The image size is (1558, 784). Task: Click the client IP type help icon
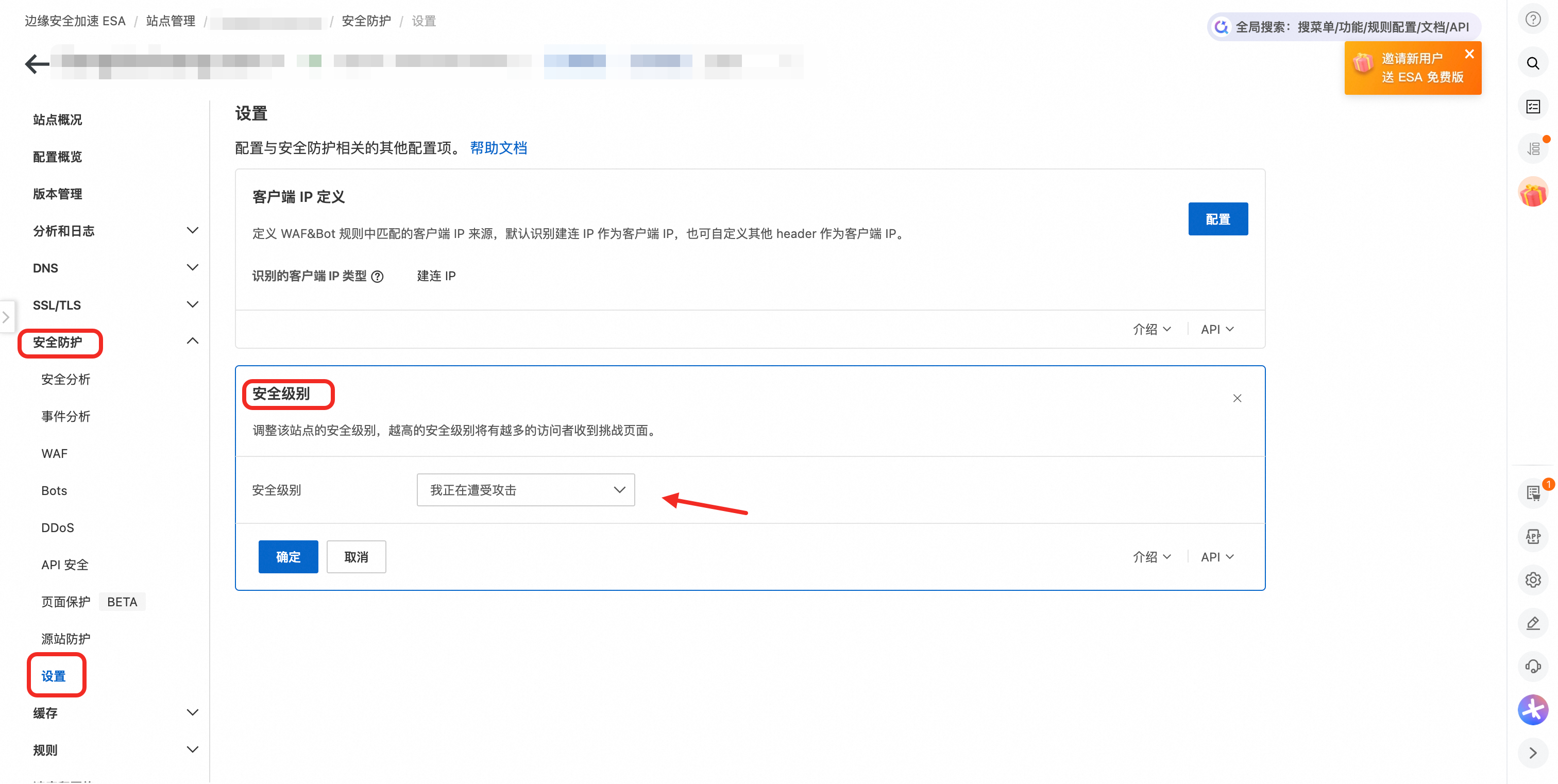point(378,276)
